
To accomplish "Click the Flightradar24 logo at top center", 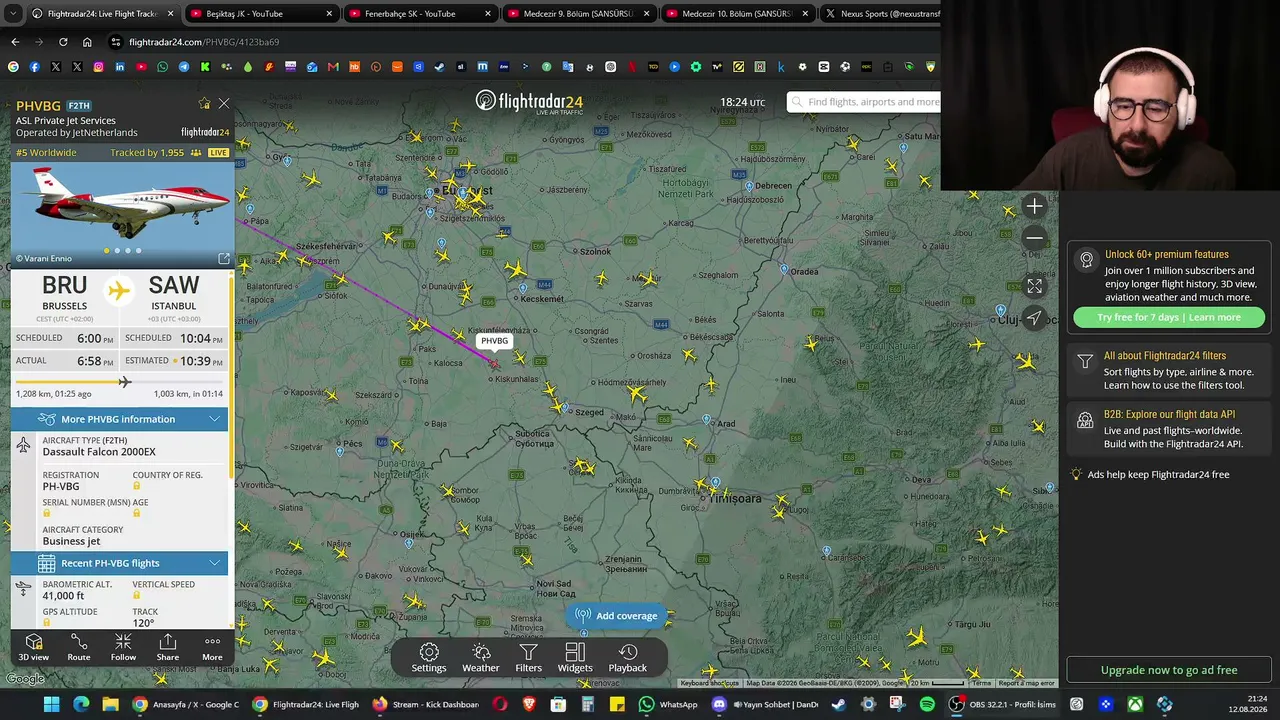I will [x=529, y=101].
